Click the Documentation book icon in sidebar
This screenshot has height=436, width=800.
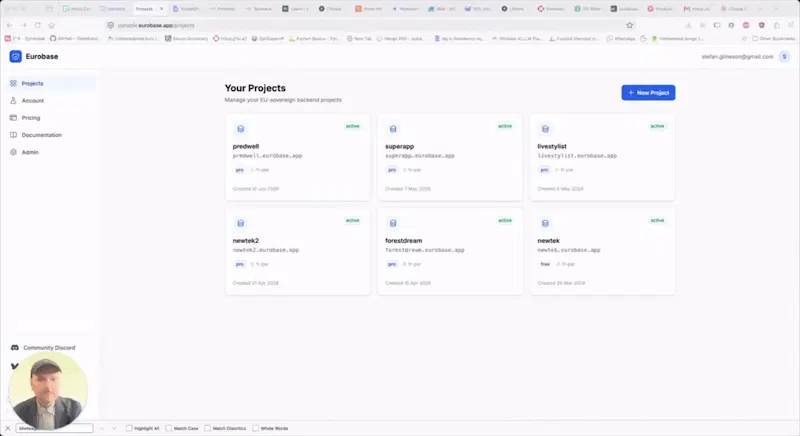point(13,135)
